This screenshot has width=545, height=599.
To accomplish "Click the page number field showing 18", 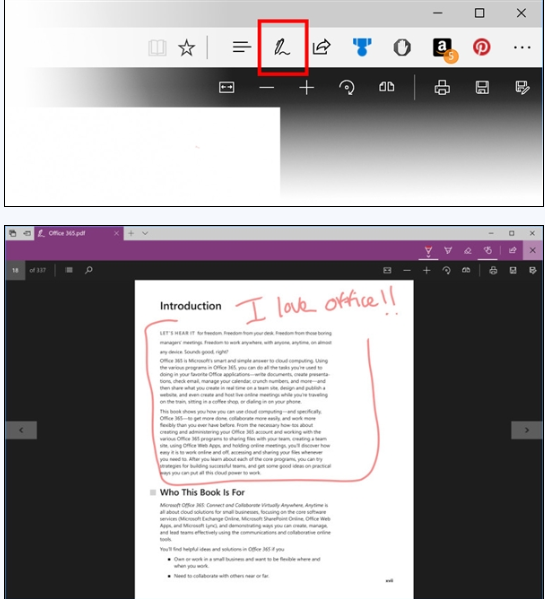I will (x=15, y=270).
